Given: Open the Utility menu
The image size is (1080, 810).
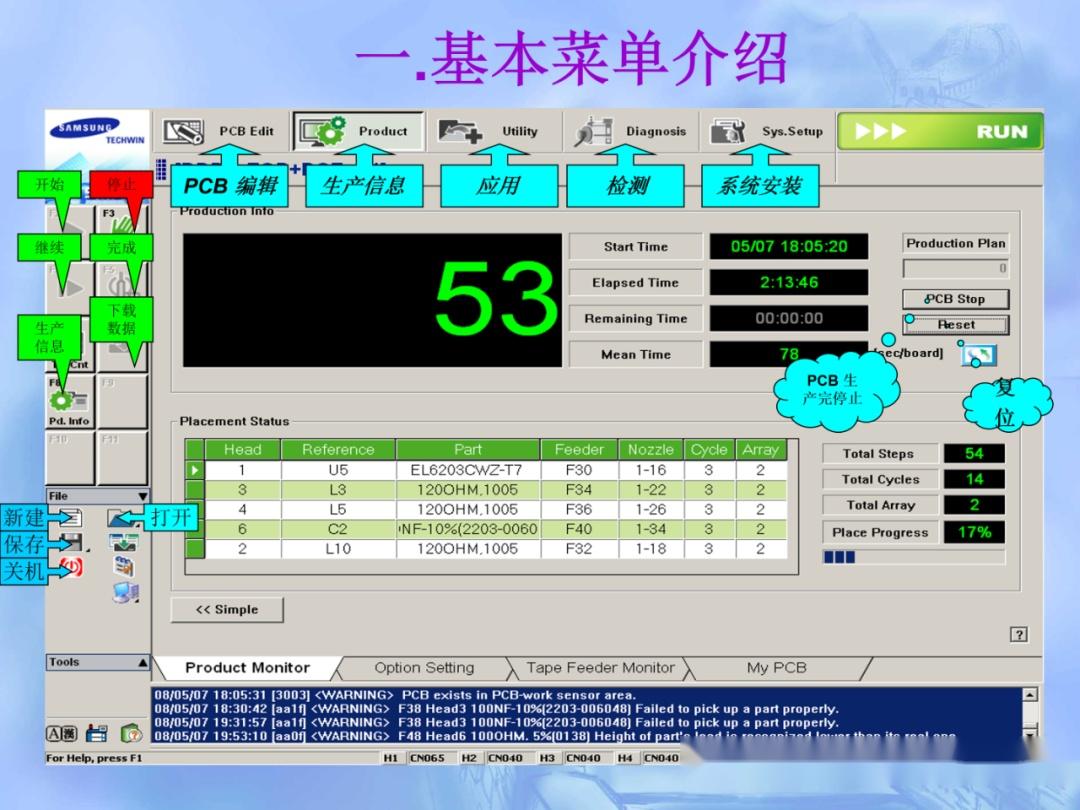Looking at the screenshot, I should (x=493, y=131).
